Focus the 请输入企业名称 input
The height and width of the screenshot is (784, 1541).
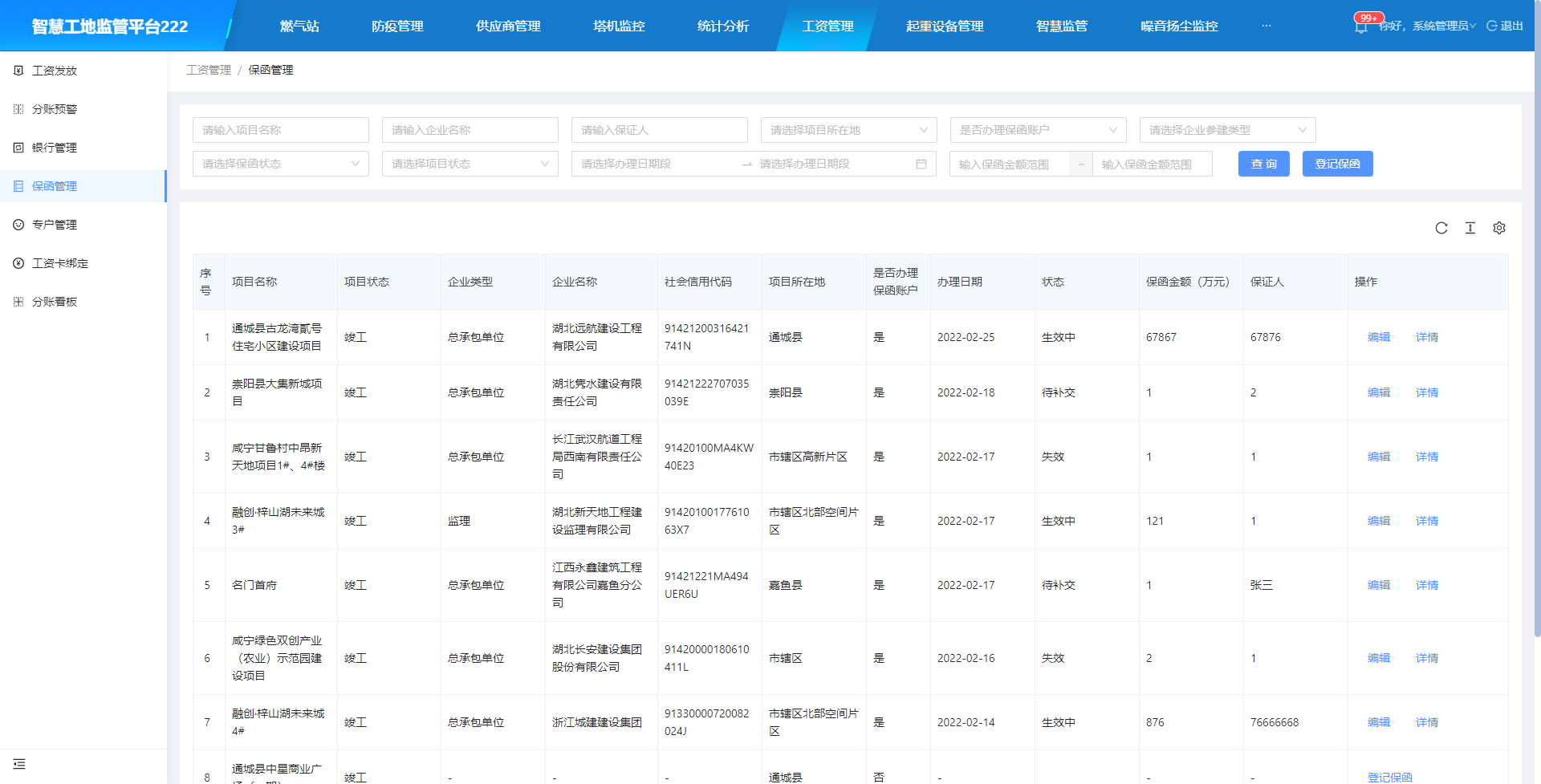coord(470,130)
